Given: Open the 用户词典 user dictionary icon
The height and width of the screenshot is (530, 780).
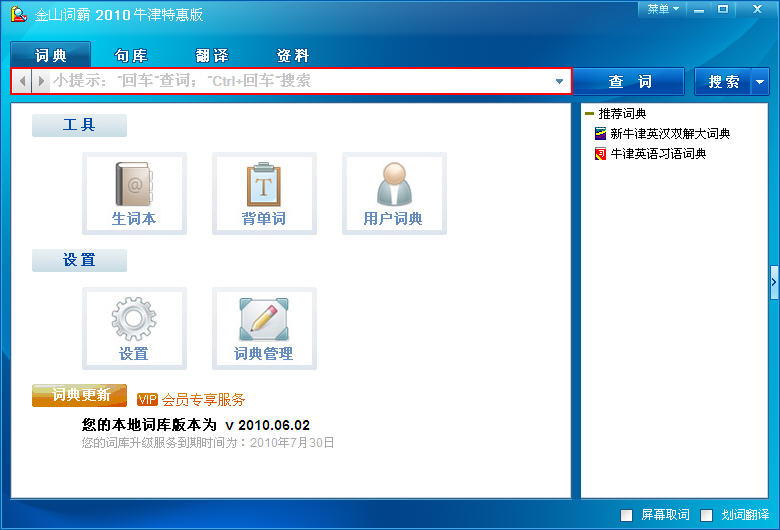Looking at the screenshot, I should [x=394, y=194].
